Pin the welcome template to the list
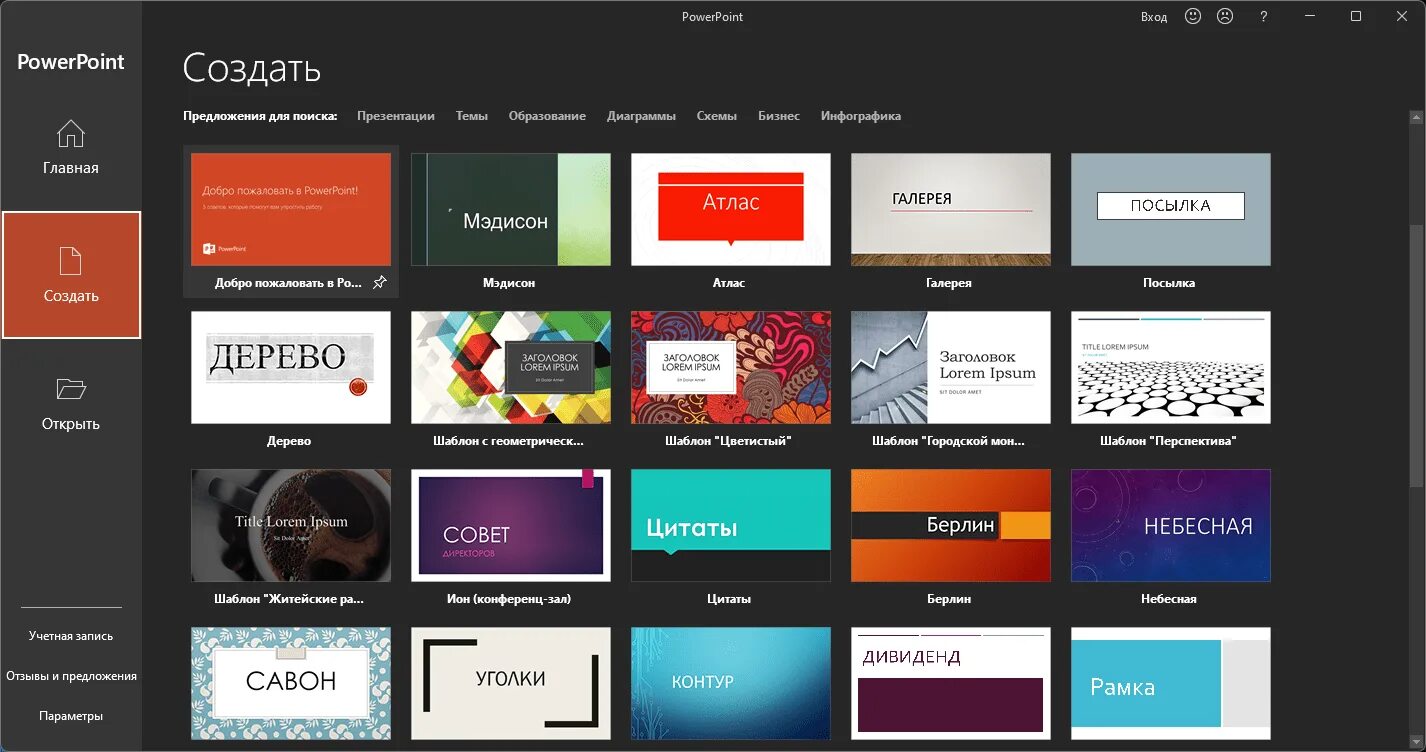This screenshot has width=1426, height=752. coord(379,283)
